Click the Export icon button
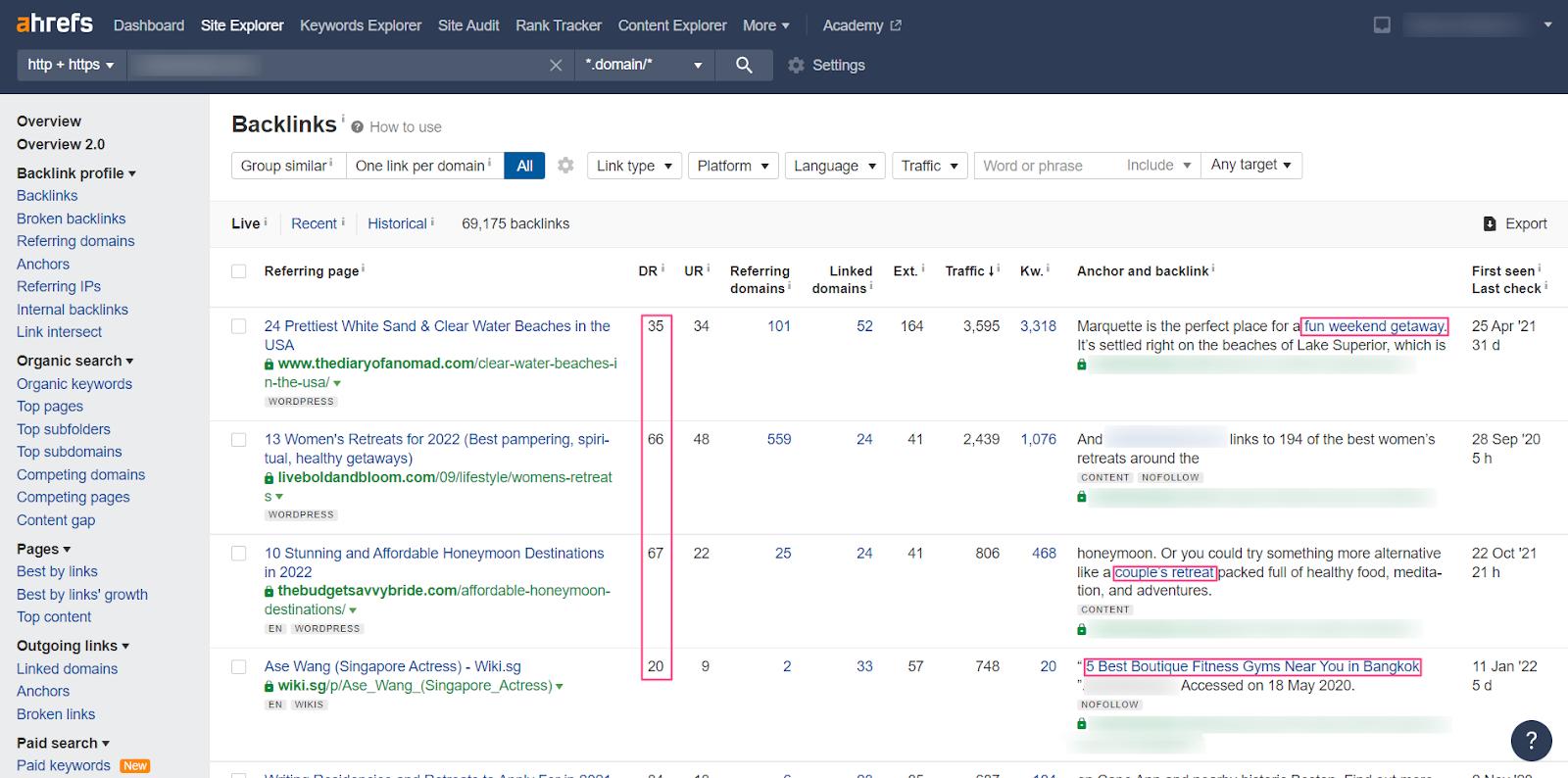Viewport: 1568px width, 778px height. [1490, 223]
